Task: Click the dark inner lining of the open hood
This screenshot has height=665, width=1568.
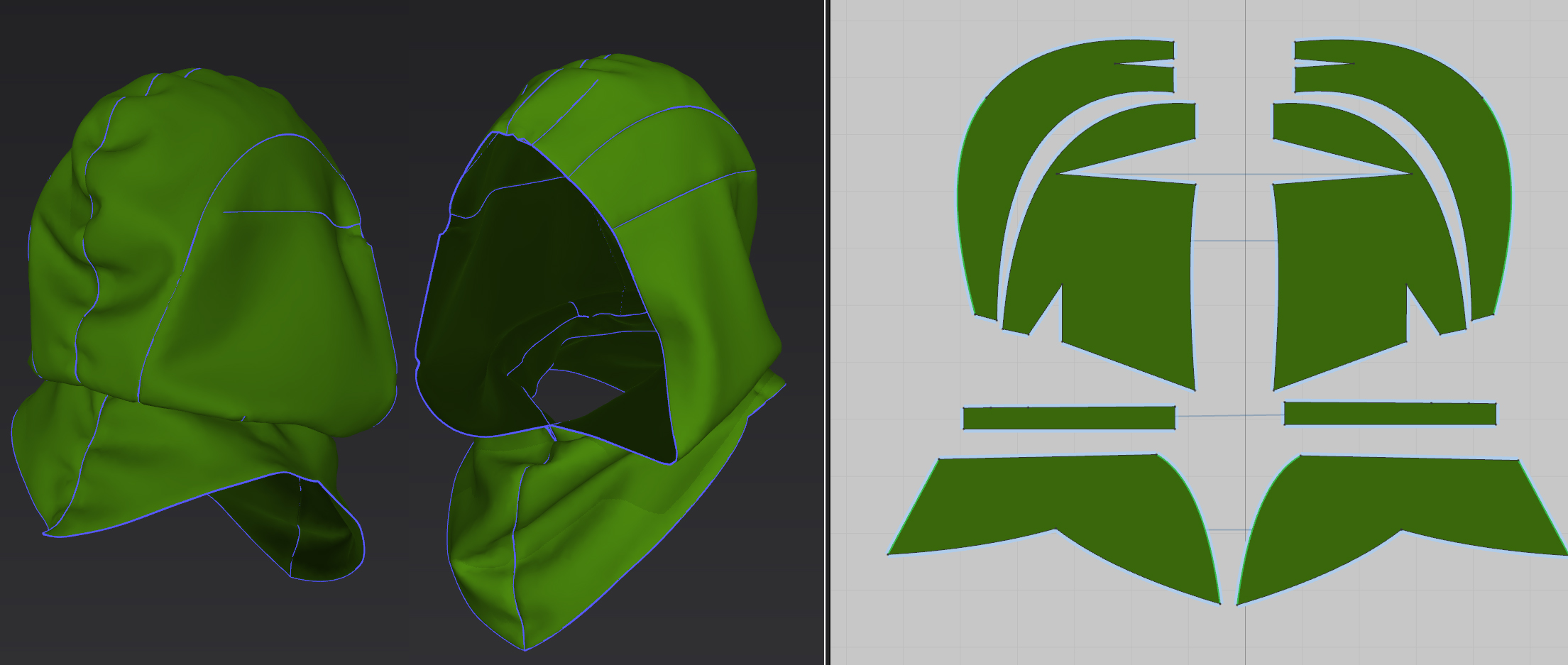Action: (x=525, y=284)
